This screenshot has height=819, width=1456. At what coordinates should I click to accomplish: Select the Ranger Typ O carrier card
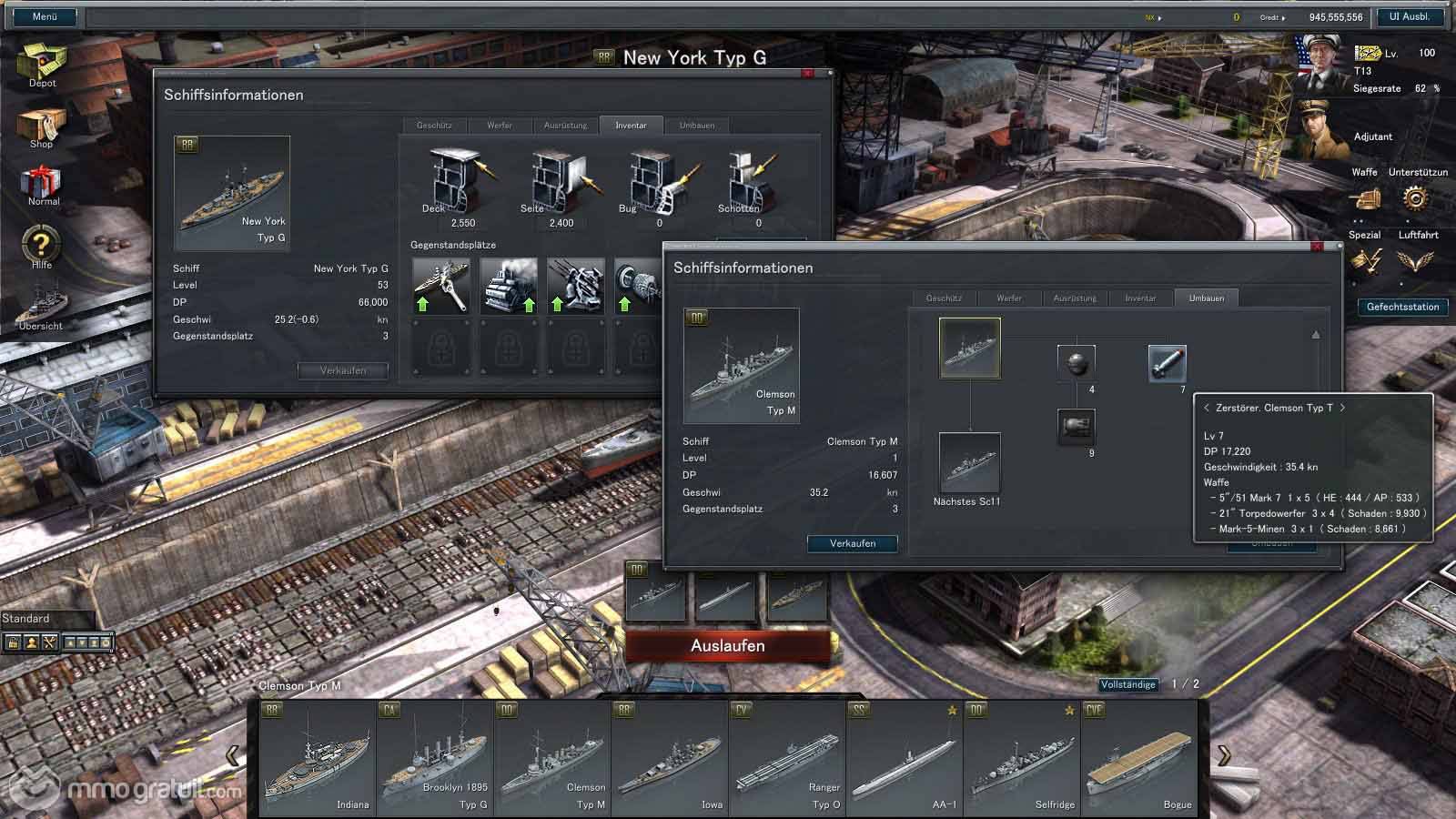(787, 758)
